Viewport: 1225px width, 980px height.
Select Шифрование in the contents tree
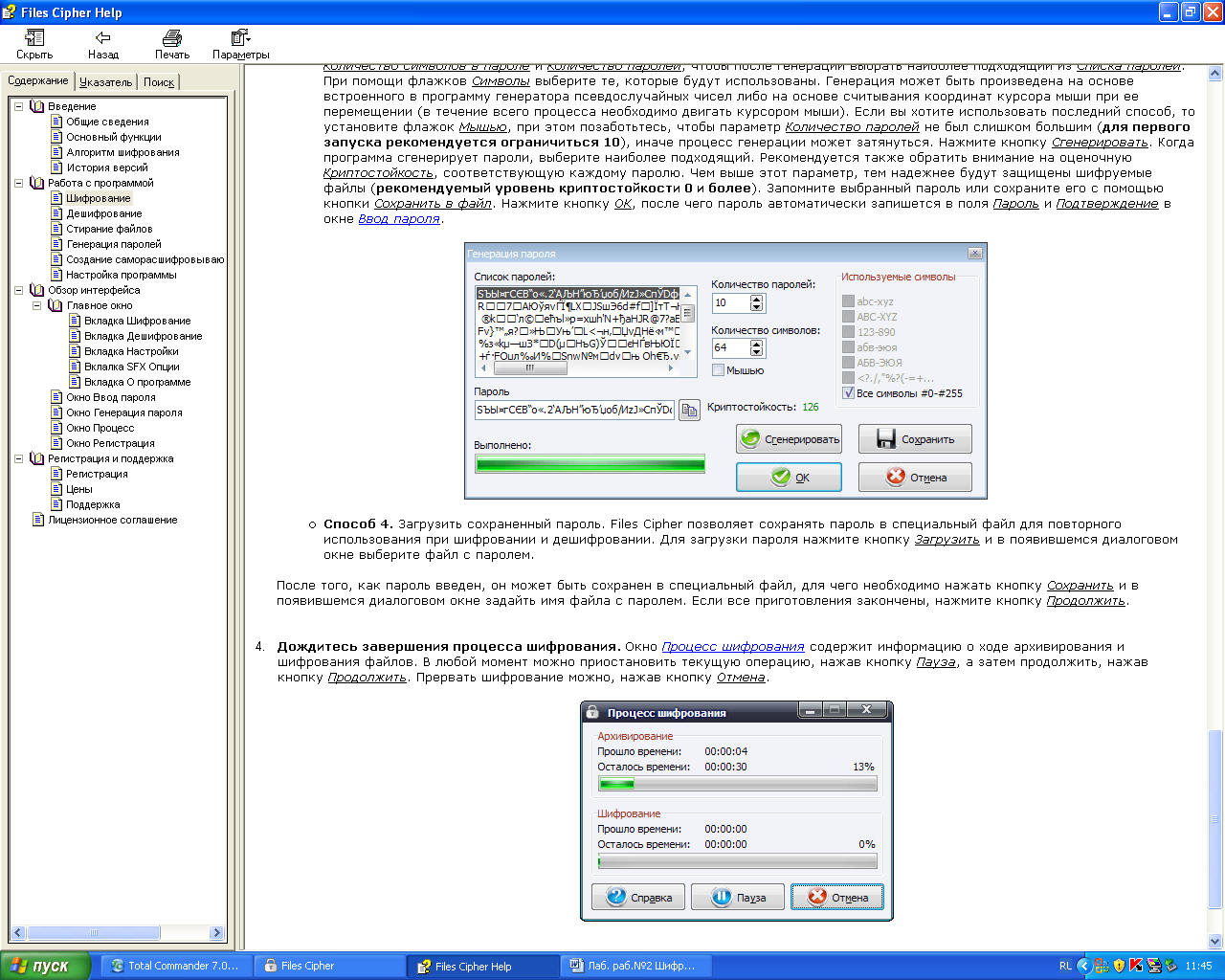coord(99,198)
